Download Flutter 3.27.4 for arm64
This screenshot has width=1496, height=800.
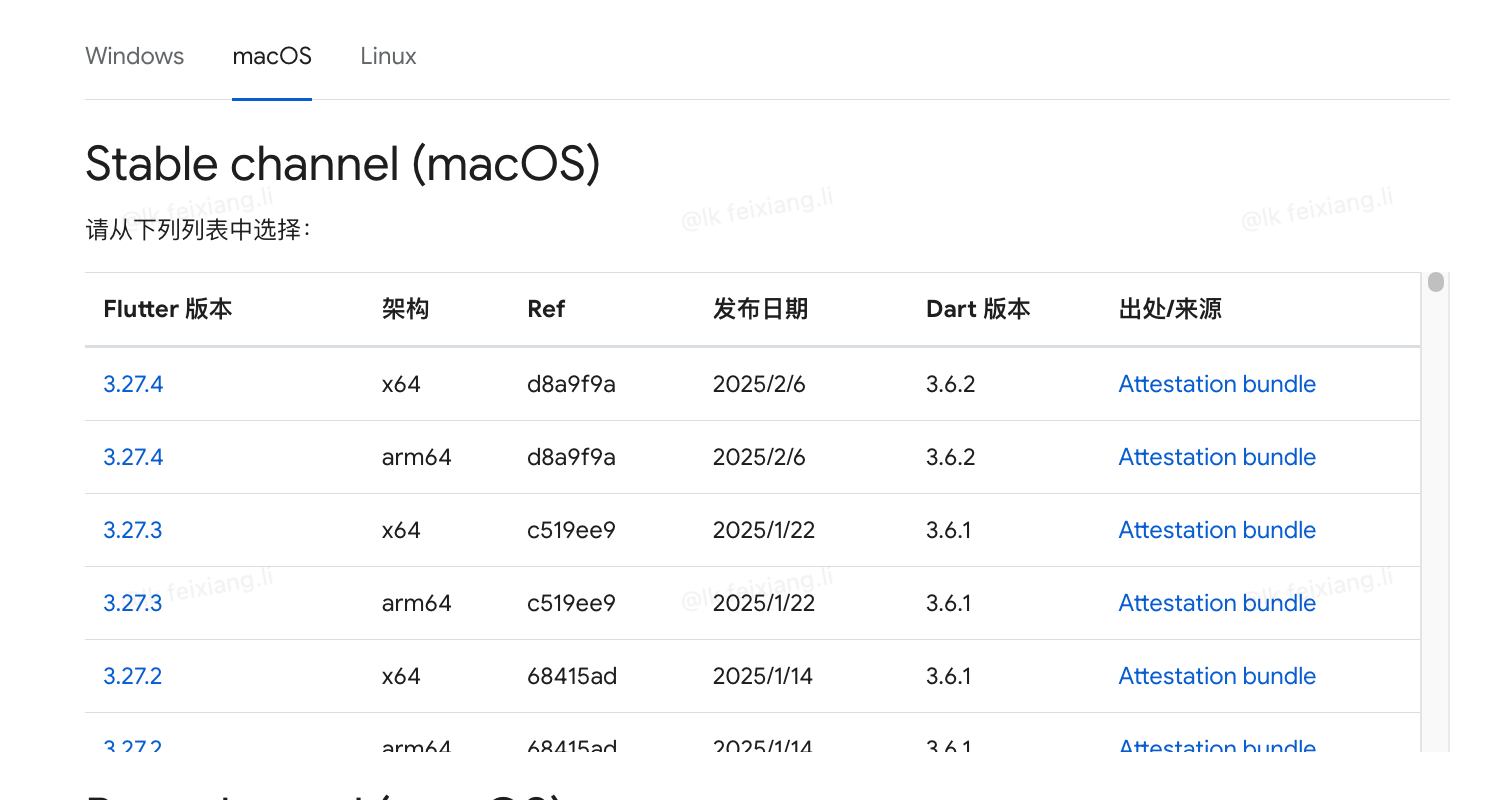pyautogui.click(x=133, y=457)
